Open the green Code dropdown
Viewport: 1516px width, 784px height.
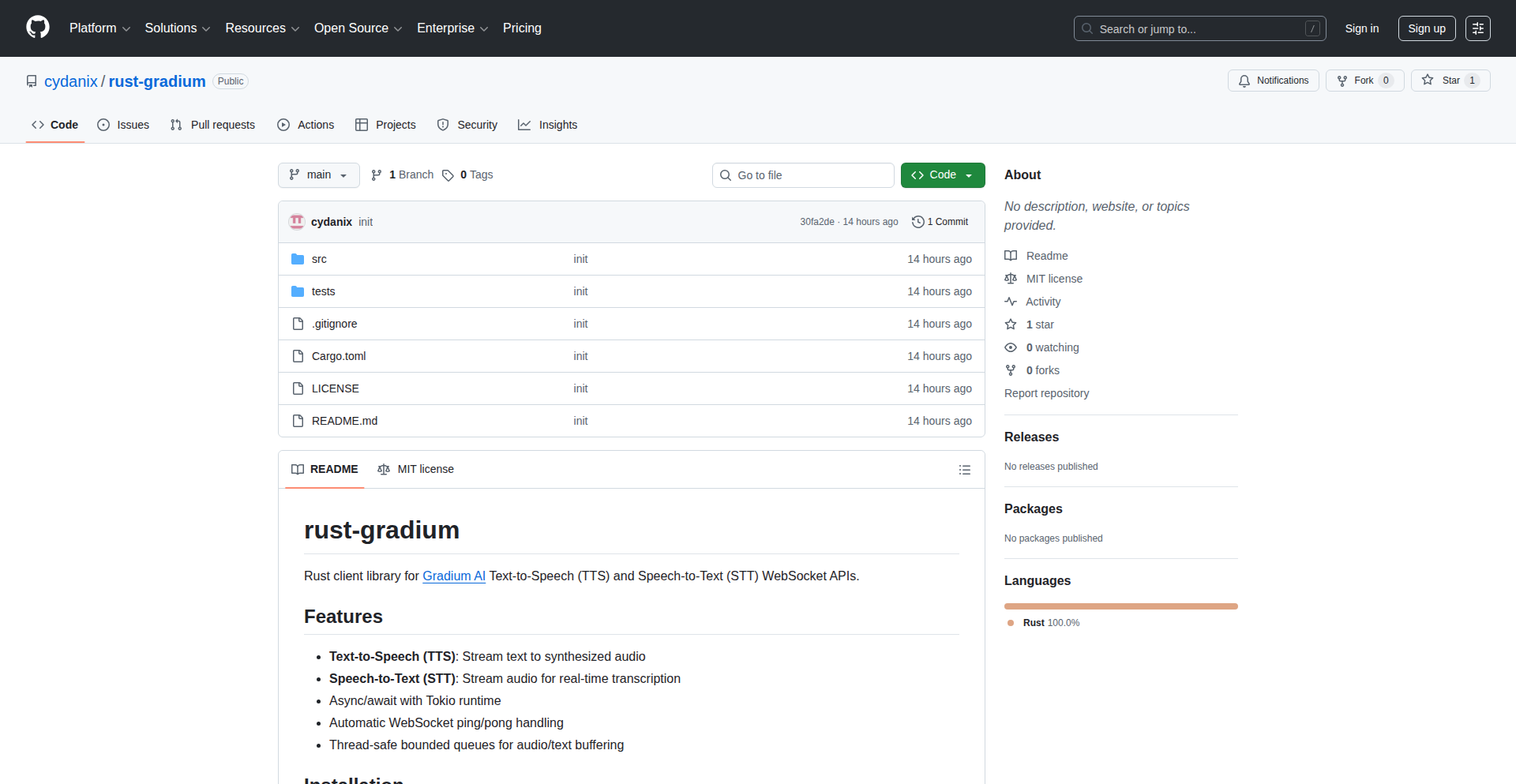tap(942, 175)
